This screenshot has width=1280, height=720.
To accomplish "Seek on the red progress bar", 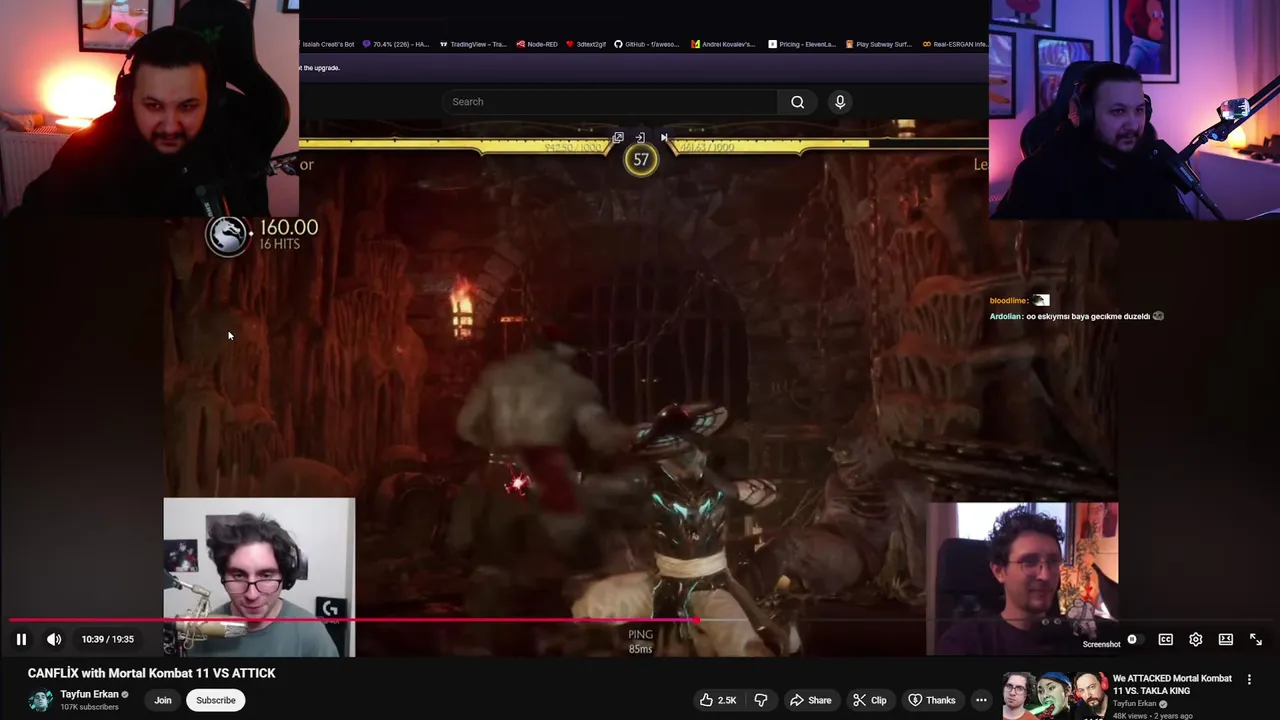I will (640, 620).
